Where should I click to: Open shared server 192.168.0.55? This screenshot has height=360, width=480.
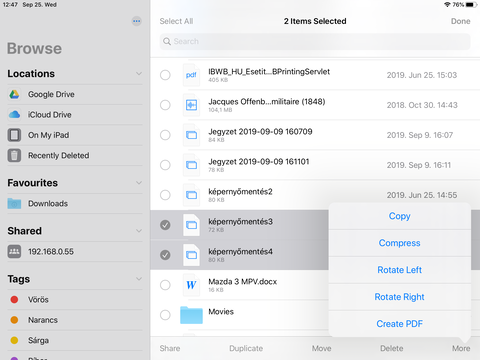click(75, 251)
